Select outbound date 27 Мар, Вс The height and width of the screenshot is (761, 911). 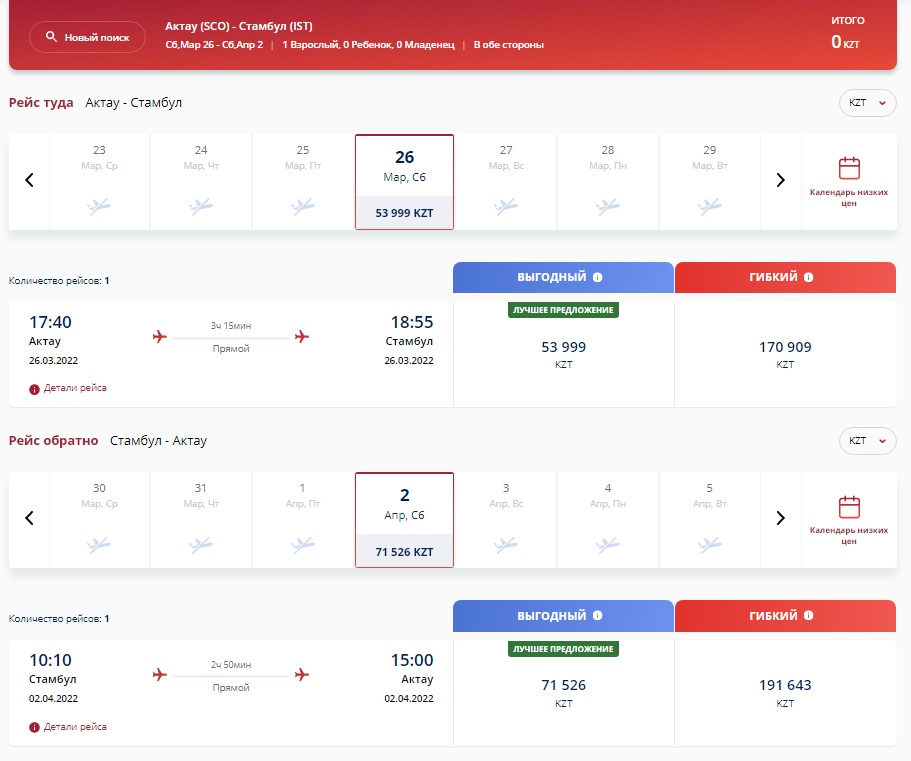coord(506,181)
